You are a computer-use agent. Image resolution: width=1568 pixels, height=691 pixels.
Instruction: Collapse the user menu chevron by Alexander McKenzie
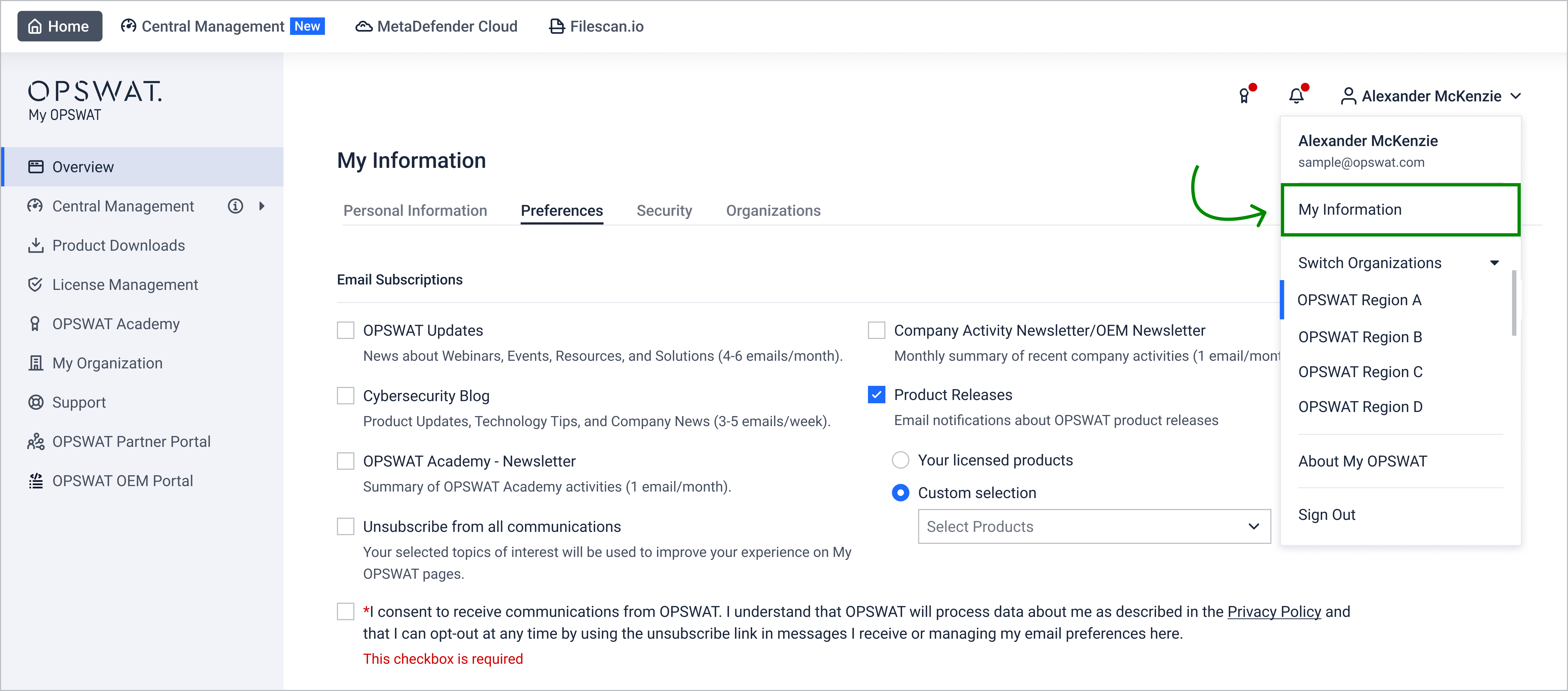1516,96
